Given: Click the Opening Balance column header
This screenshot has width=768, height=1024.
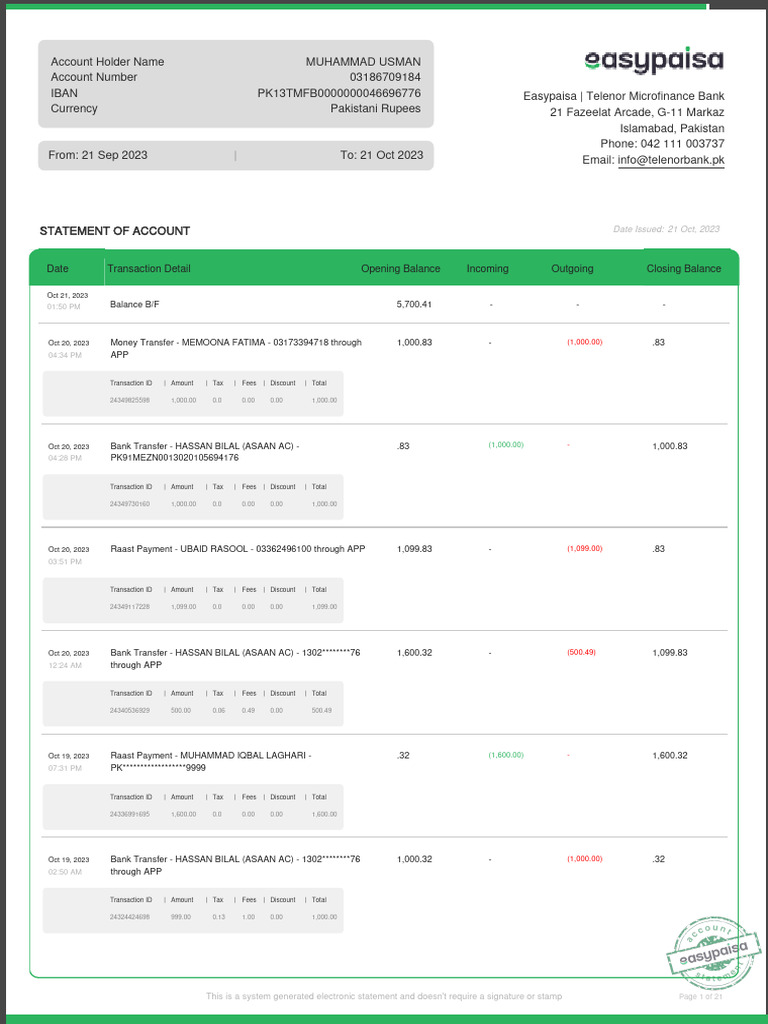Looking at the screenshot, I should point(400,269).
